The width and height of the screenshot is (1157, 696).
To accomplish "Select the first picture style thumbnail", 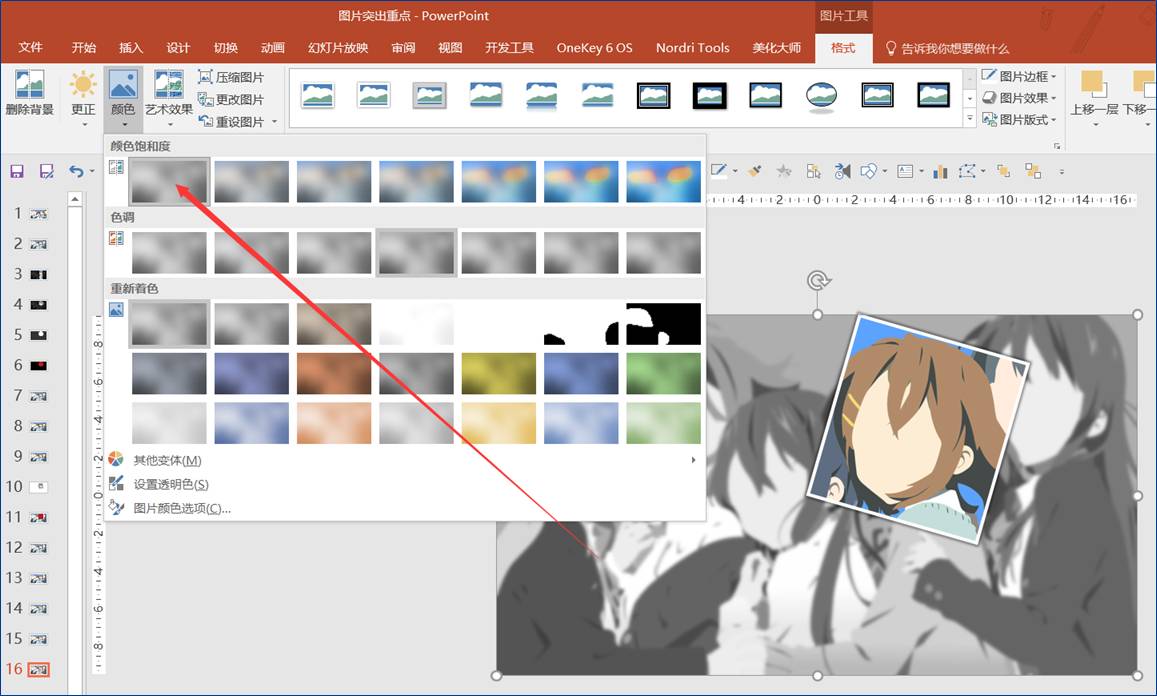I will (x=317, y=95).
